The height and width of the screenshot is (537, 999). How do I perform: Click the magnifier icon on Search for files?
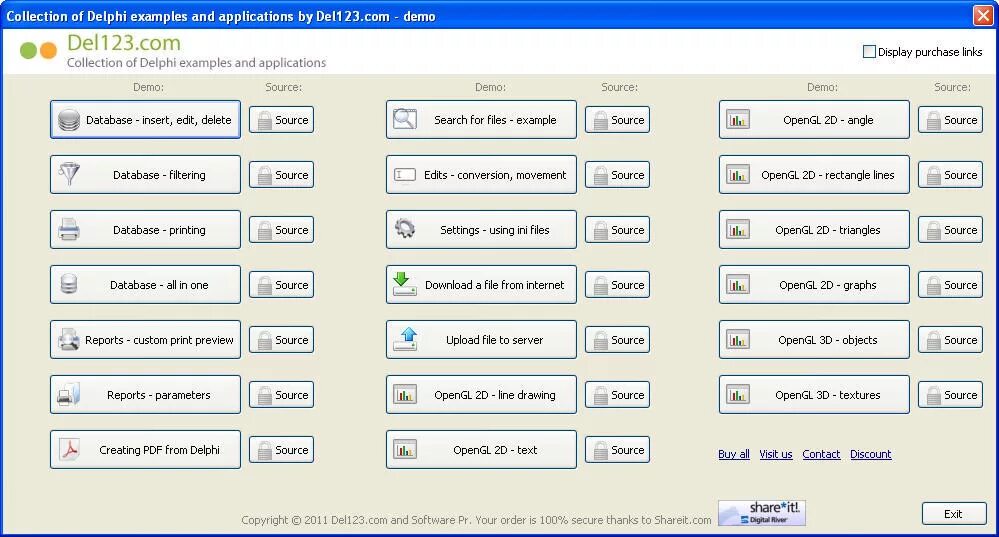point(405,119)
